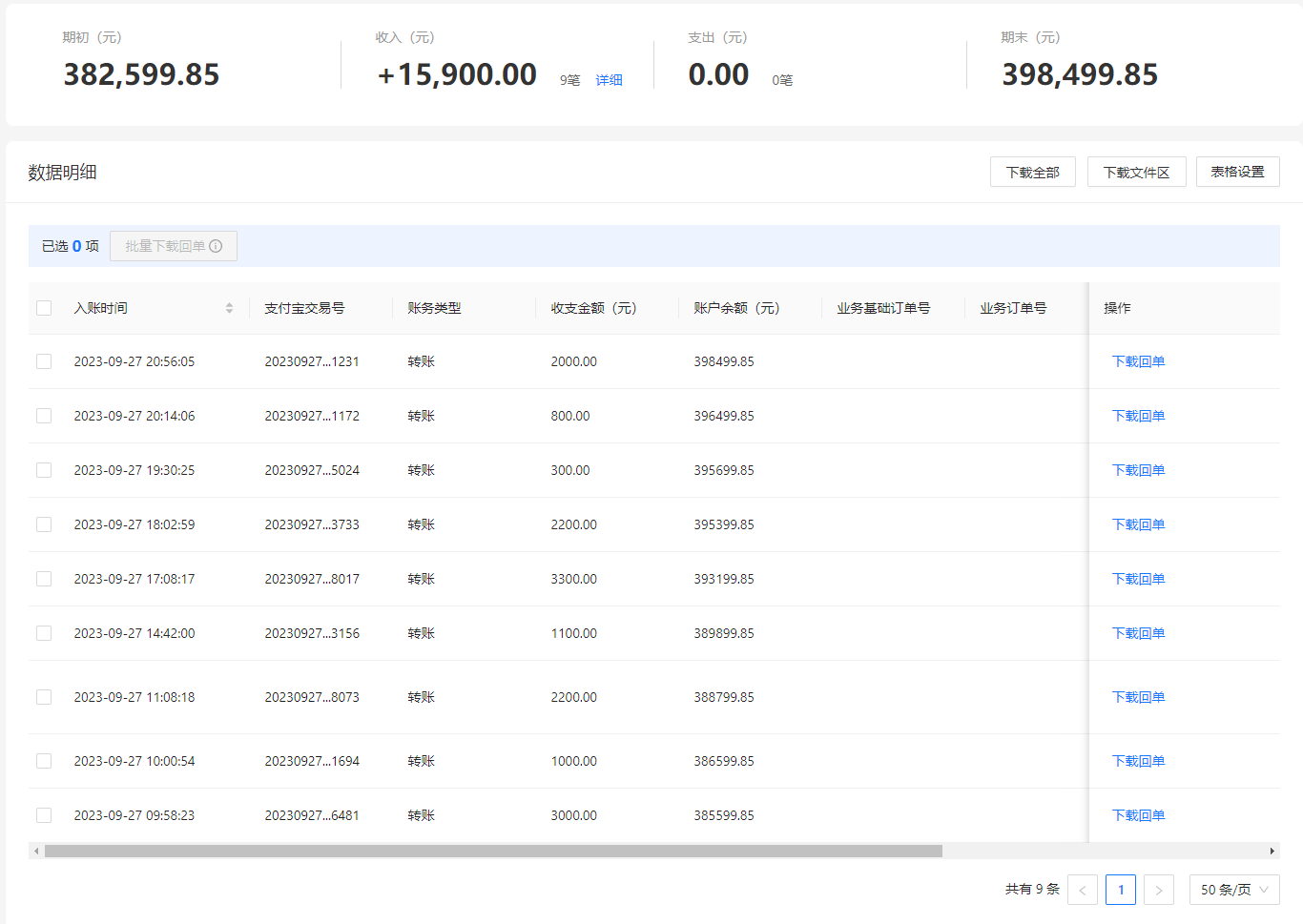Click the 批量下载回单 batch download button
Screen dimensions: 1303x924
click(174, 246)
